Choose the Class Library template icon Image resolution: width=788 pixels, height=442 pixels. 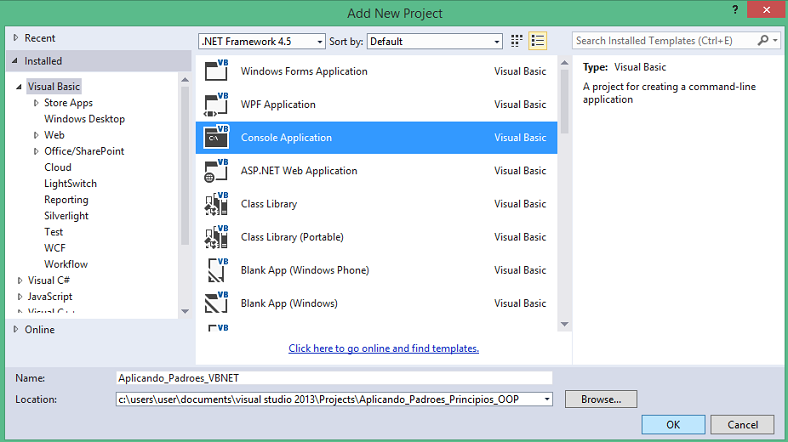217,203
